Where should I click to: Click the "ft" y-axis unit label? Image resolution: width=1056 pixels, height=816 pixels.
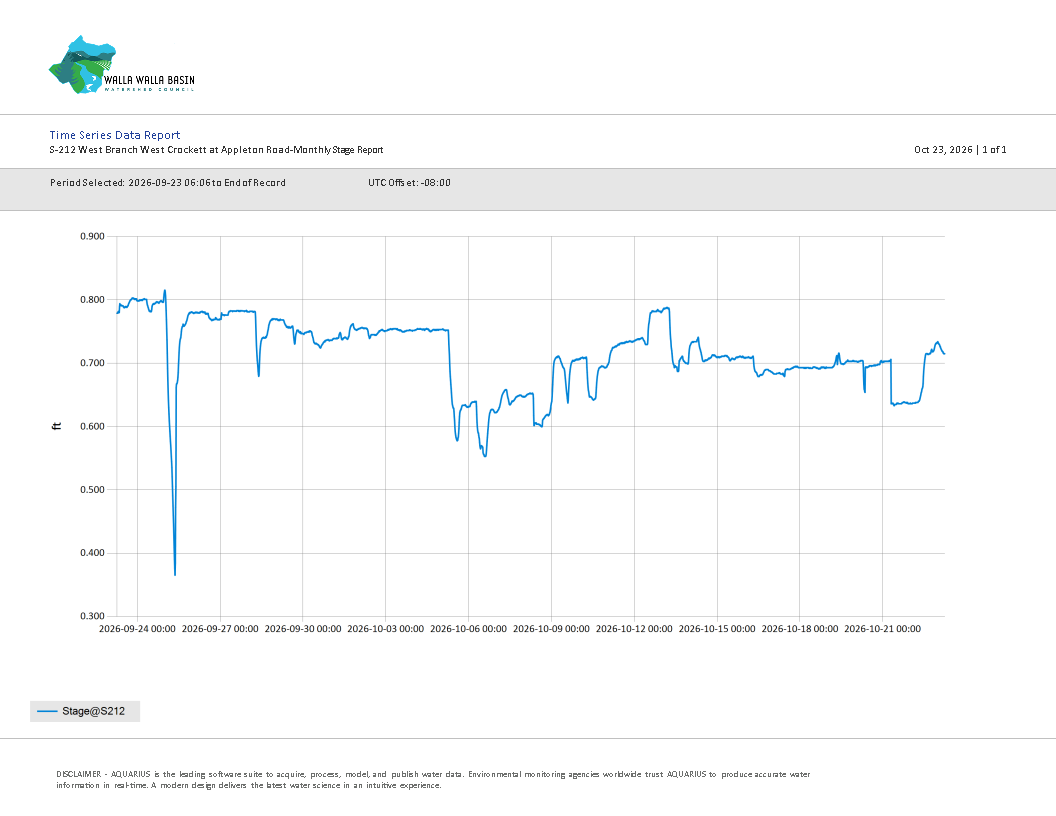57,426
